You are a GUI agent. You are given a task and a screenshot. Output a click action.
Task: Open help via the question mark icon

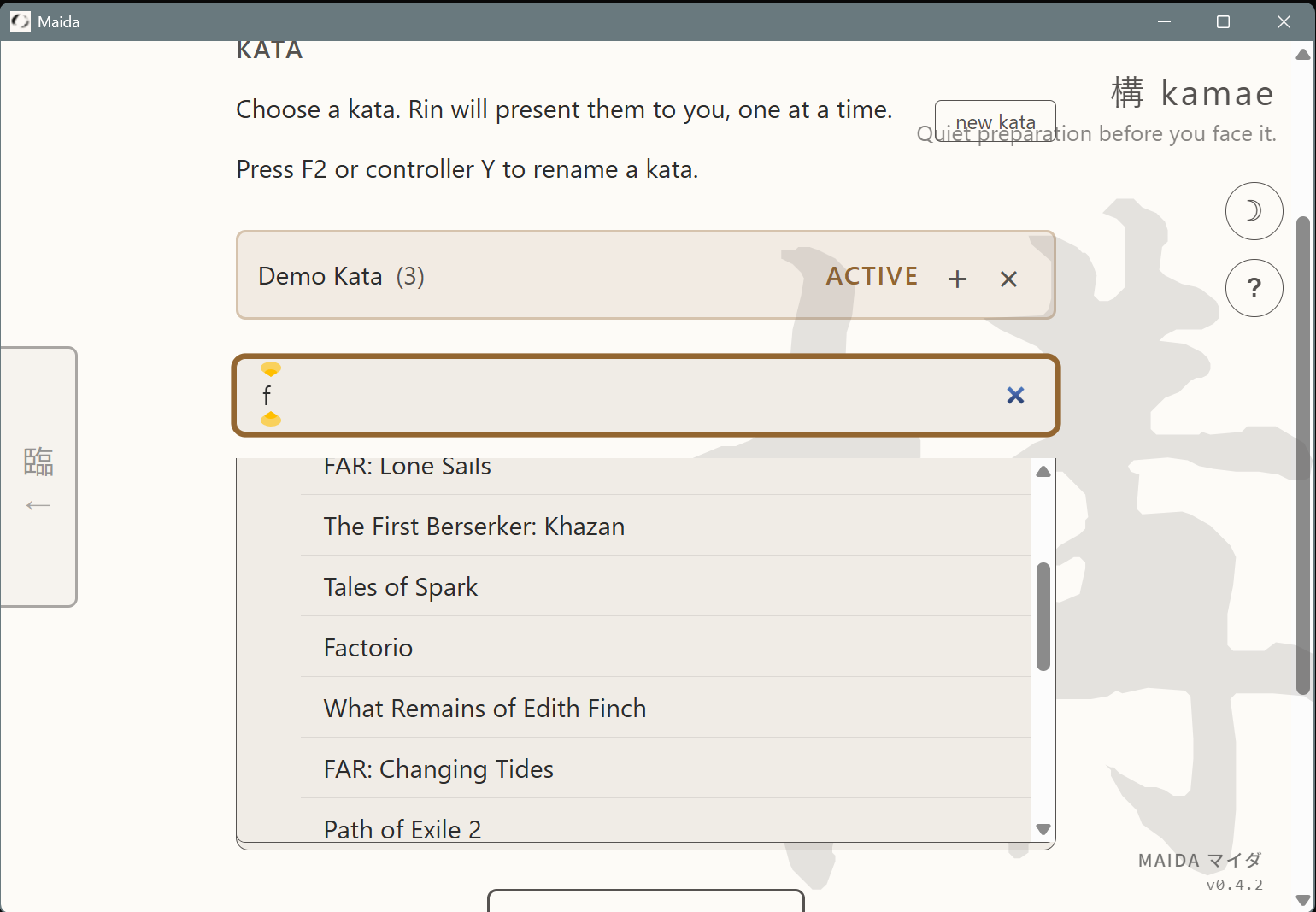coord(1254,288)
